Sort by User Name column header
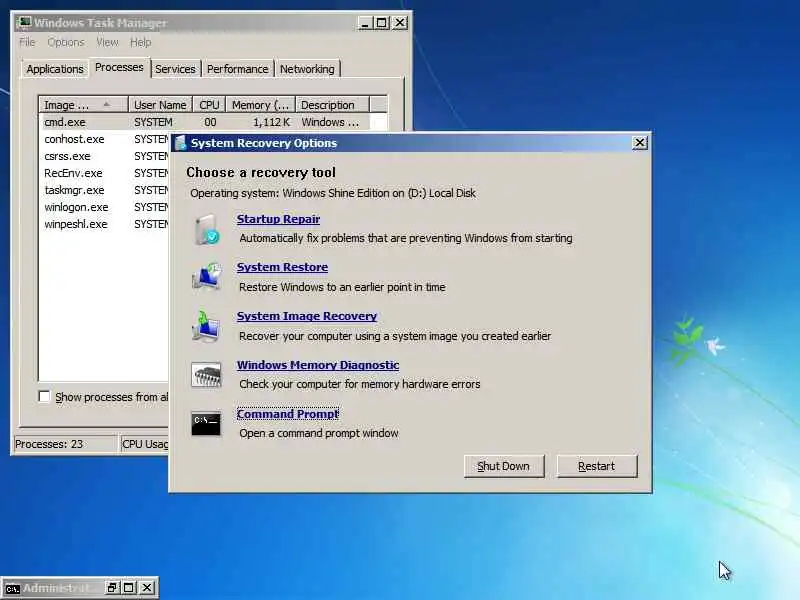 pos(160,105)
